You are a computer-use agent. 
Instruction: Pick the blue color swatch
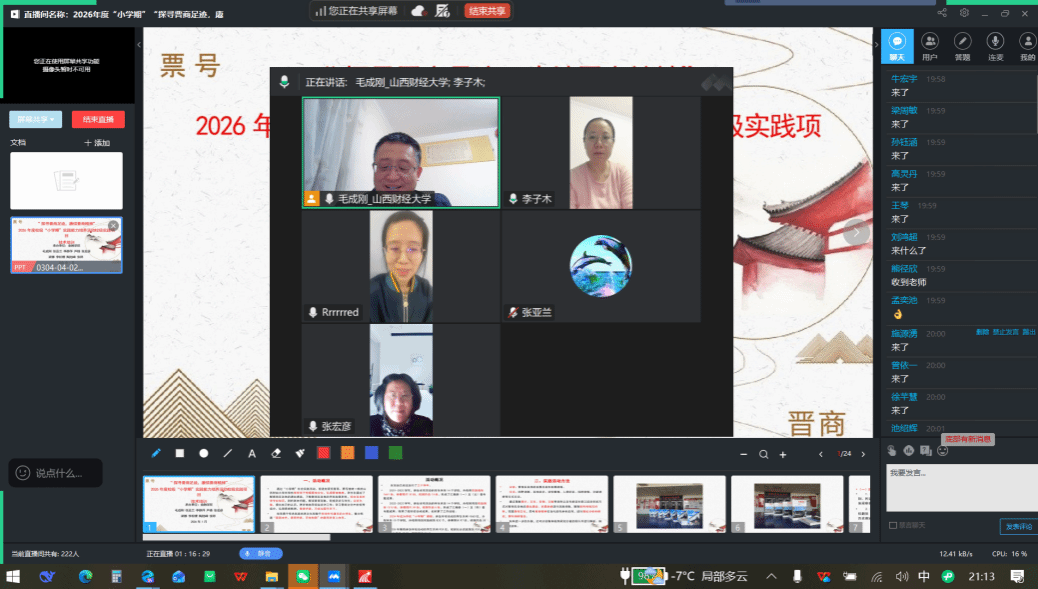pyautogui.click(x=372, y=453)
